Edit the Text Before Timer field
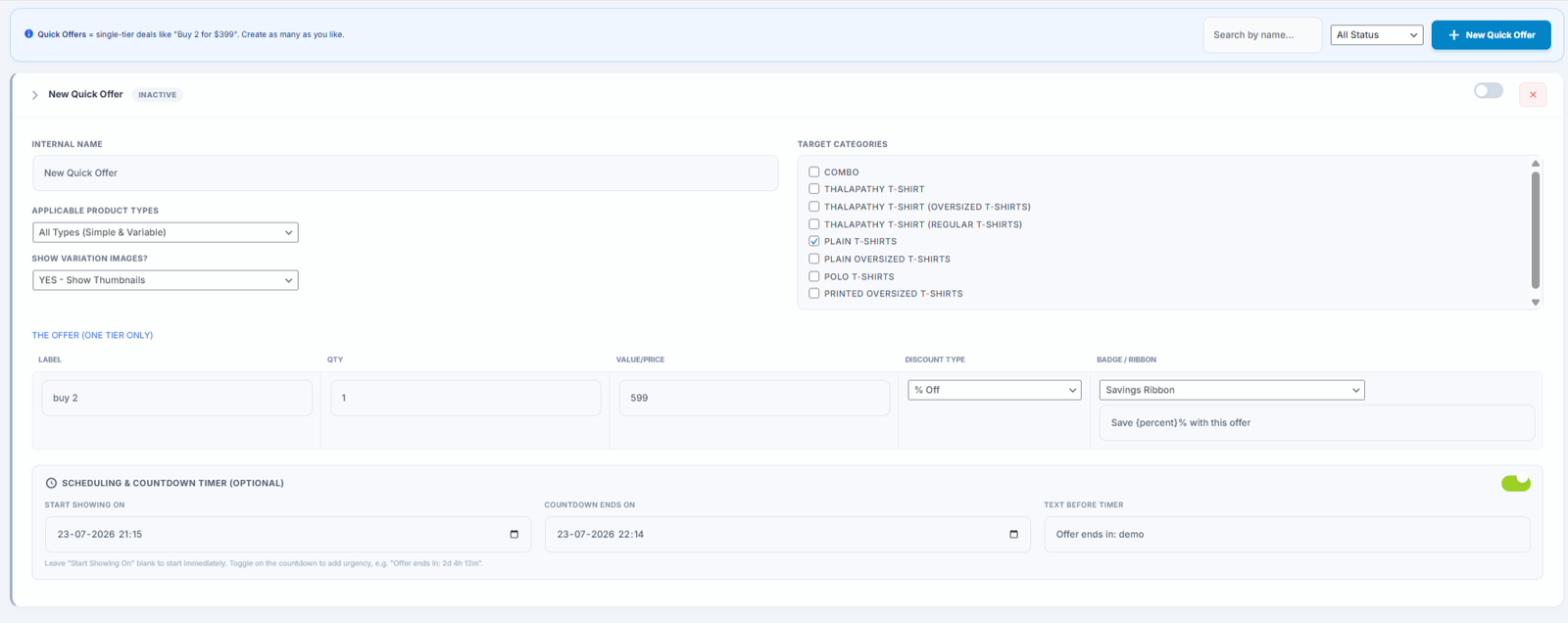Image resolution: width=1568 pixels, height=623 pixels. point(1287,535)
